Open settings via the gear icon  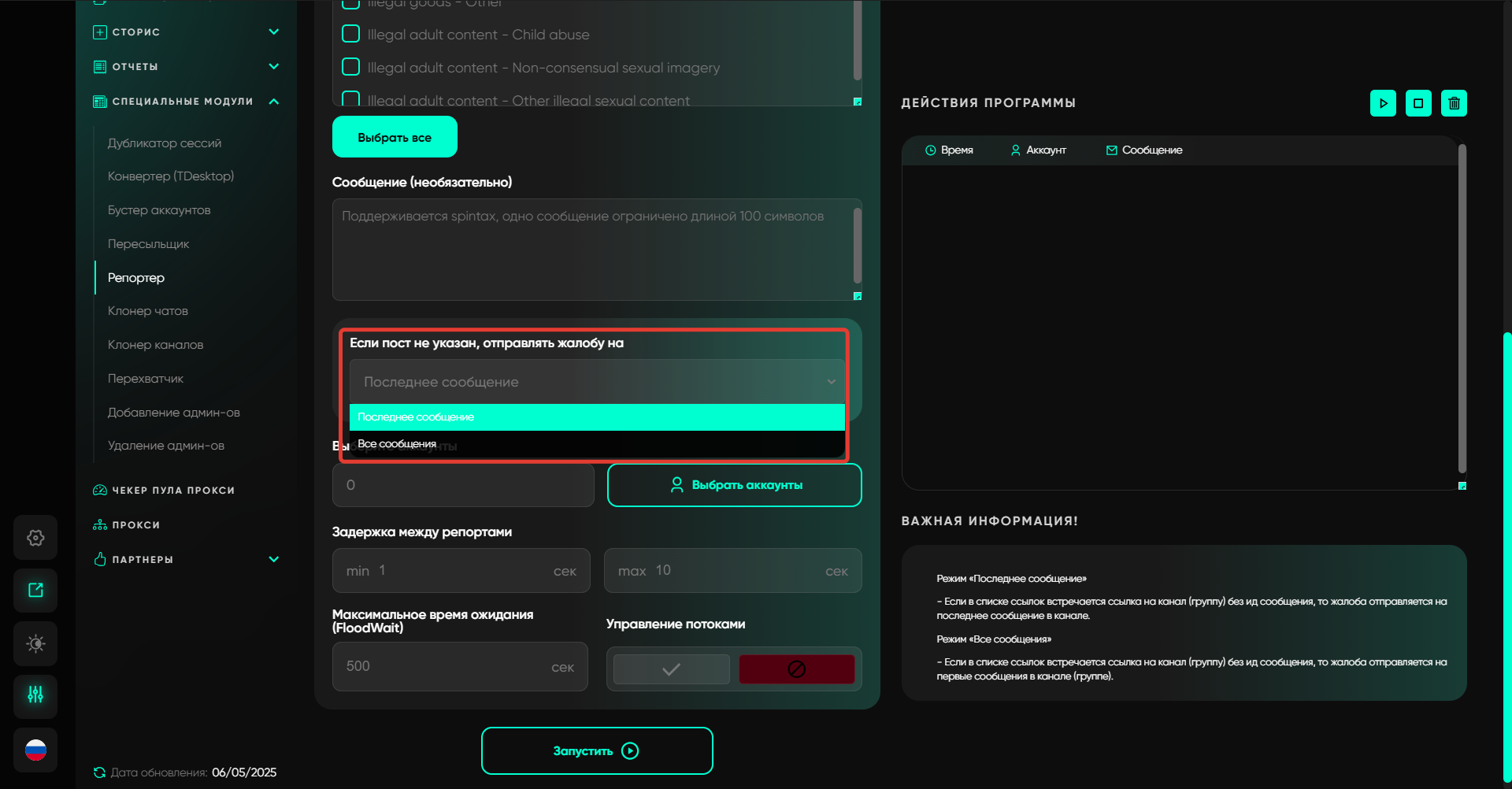tap(35, 538)
